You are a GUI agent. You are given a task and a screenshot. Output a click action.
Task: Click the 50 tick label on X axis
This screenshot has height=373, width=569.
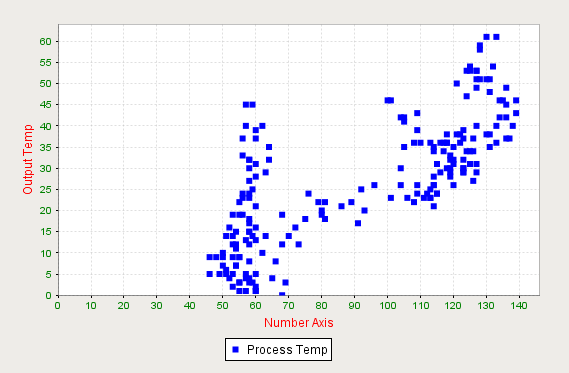(222, 306)
